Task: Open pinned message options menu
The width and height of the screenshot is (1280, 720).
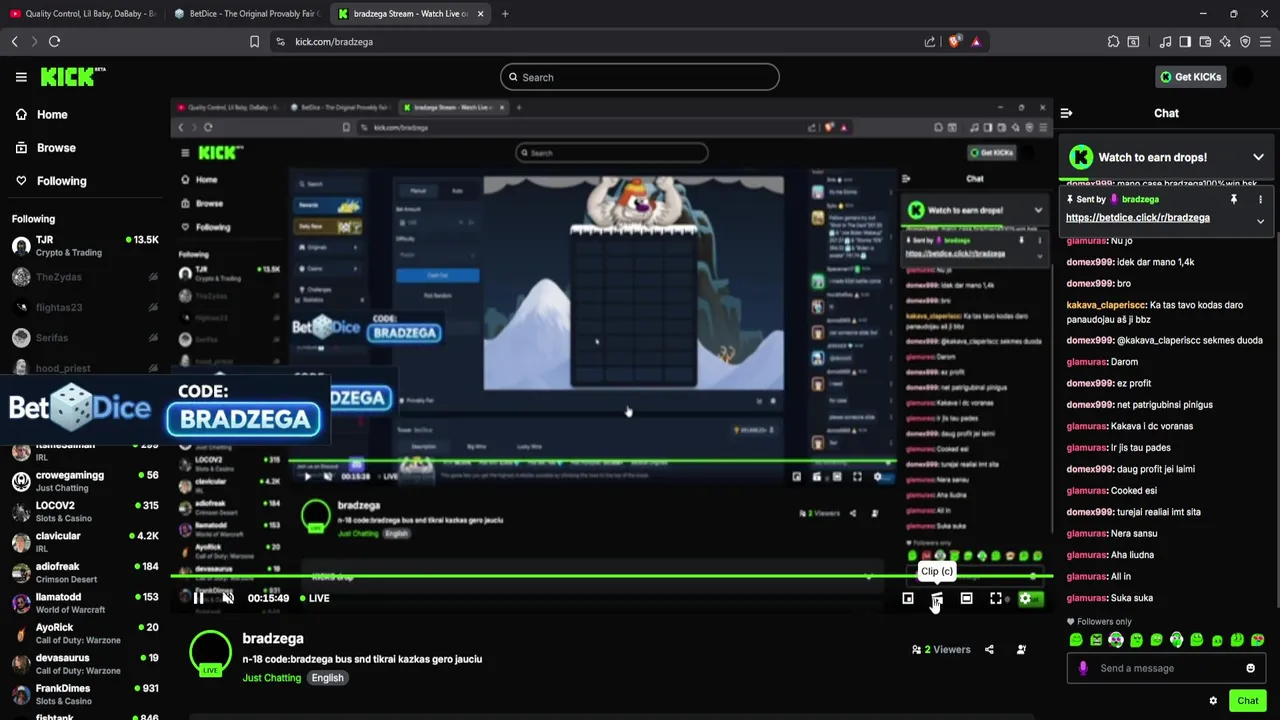Action: pyautogui.click(x=1260, y=199)
